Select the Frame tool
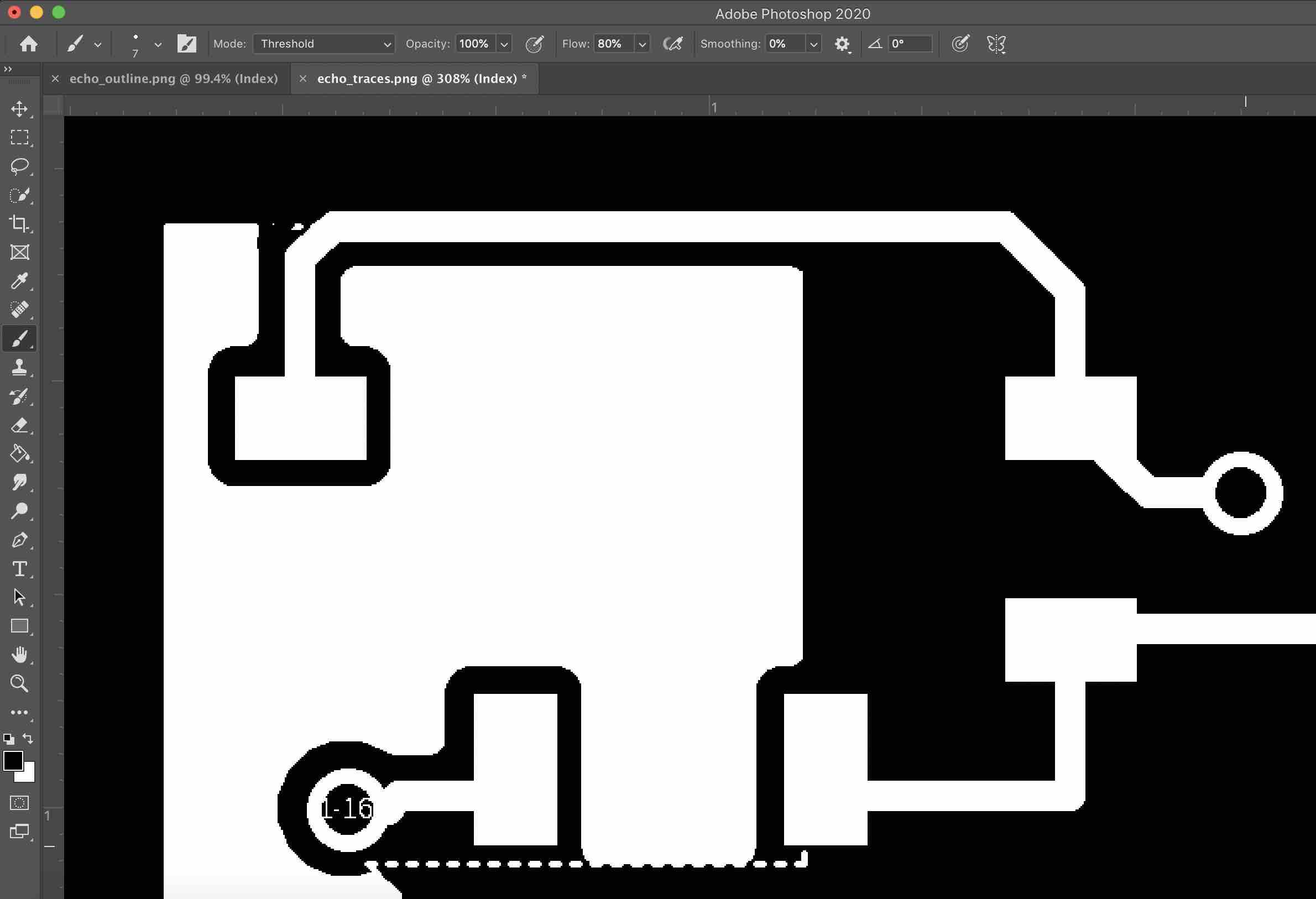Viewport: 1316px width, 899px height. click(x=20, y=253)
